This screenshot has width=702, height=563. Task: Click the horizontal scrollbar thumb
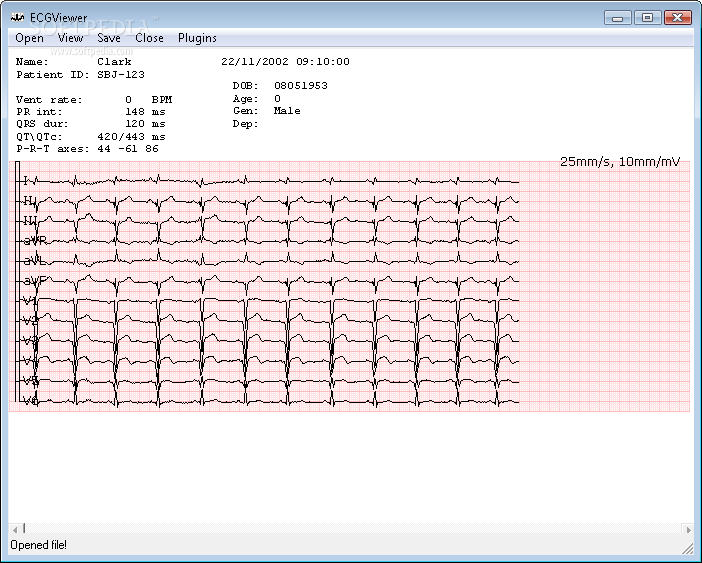pyautogui.click(x=24, y=529)
